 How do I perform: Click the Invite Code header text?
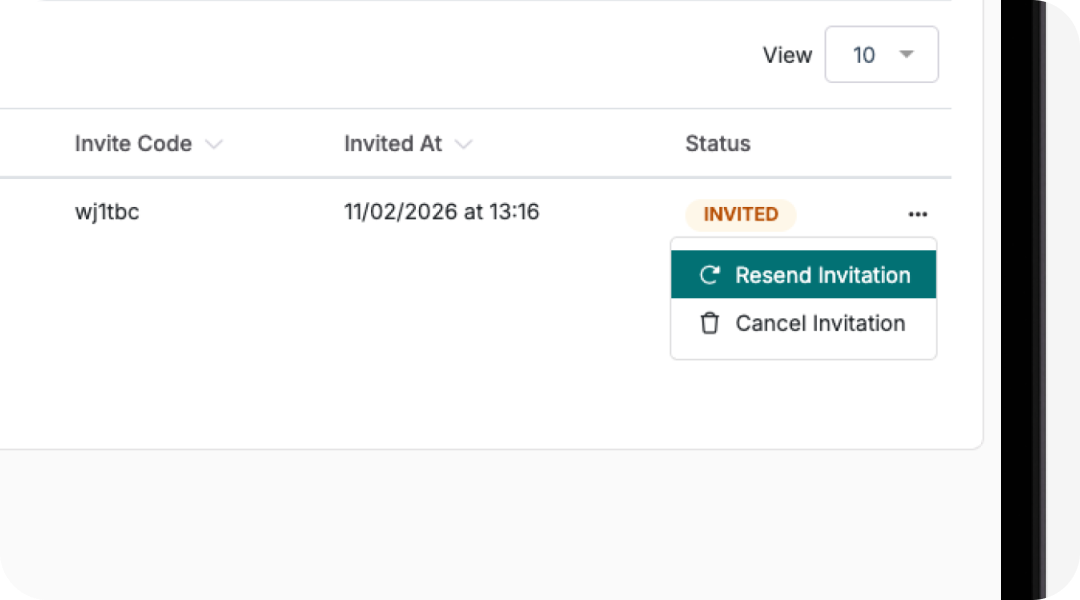click(133, 144)
